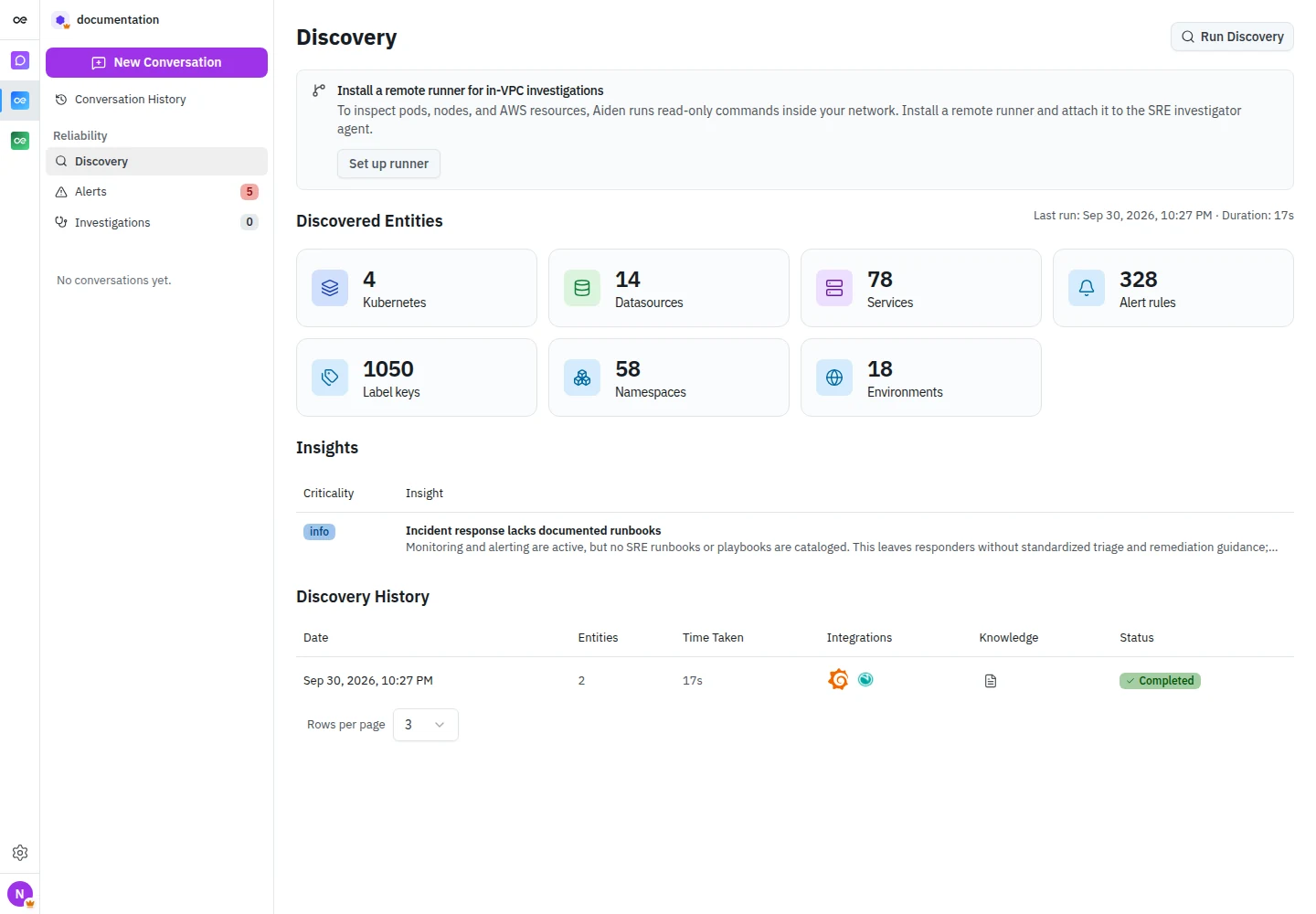Select the blue infinity icon in the left rail

[20, 101]
